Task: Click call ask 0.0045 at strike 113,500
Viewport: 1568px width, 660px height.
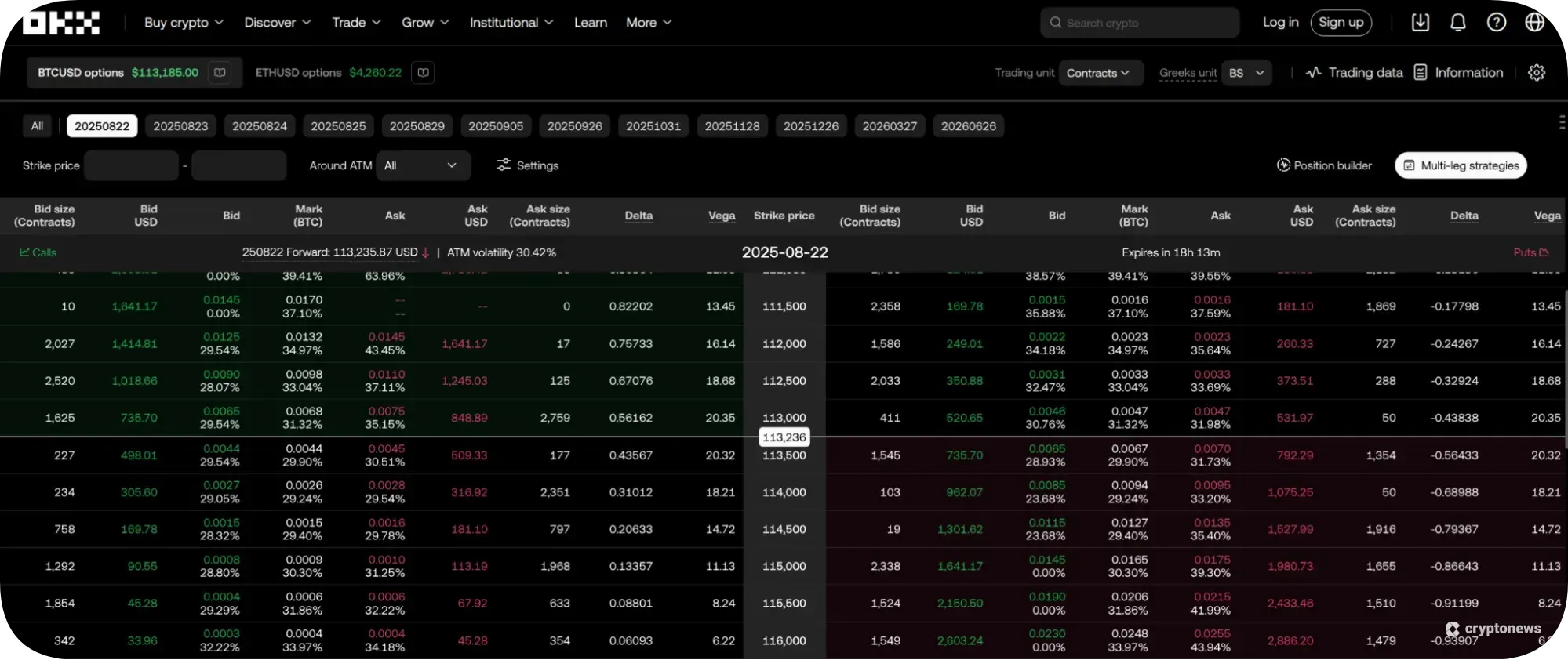Action: tap(387, 449)
